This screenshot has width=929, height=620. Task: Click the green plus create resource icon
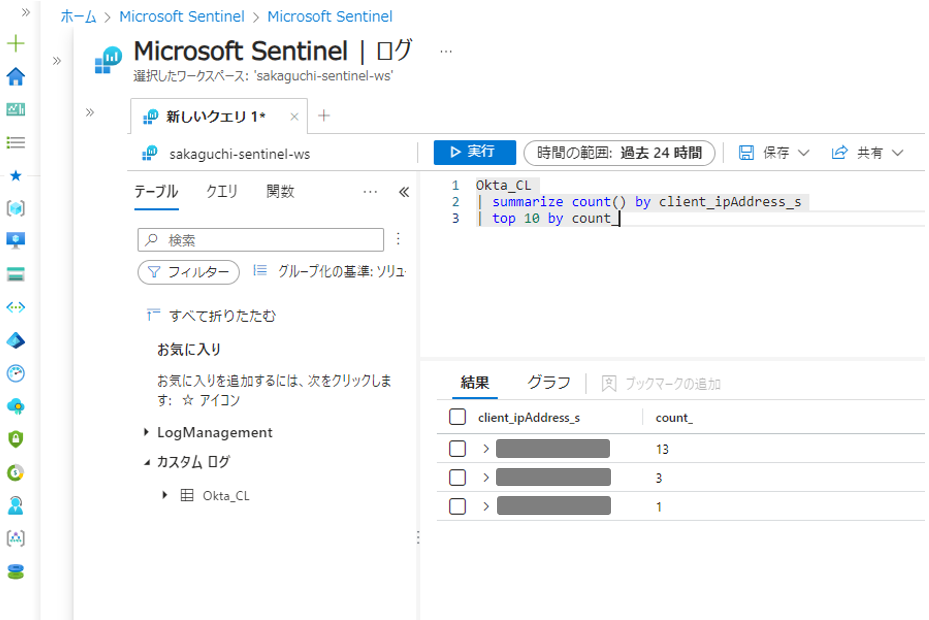(x=15, y=44)
